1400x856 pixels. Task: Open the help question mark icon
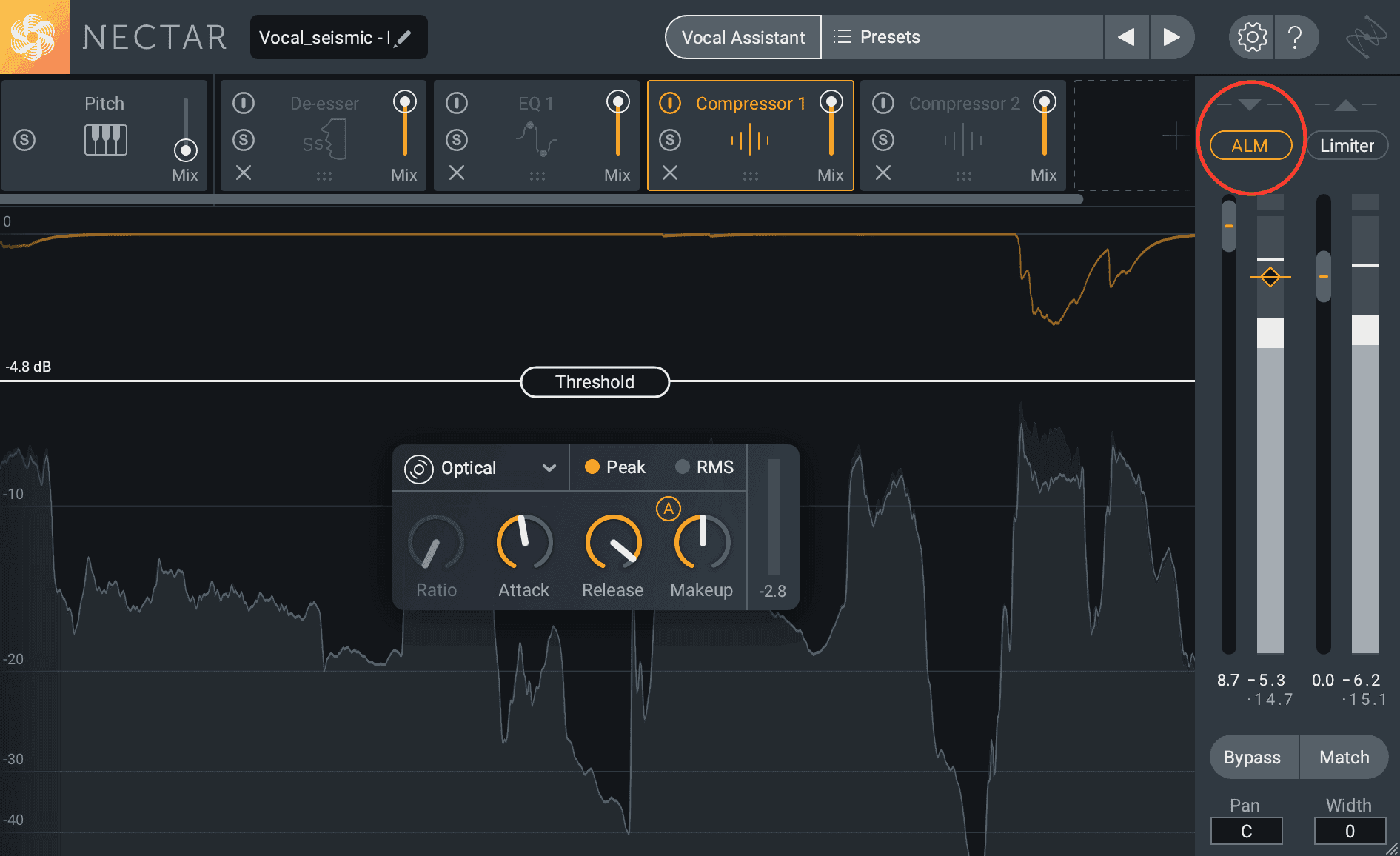pos(1295,37)
